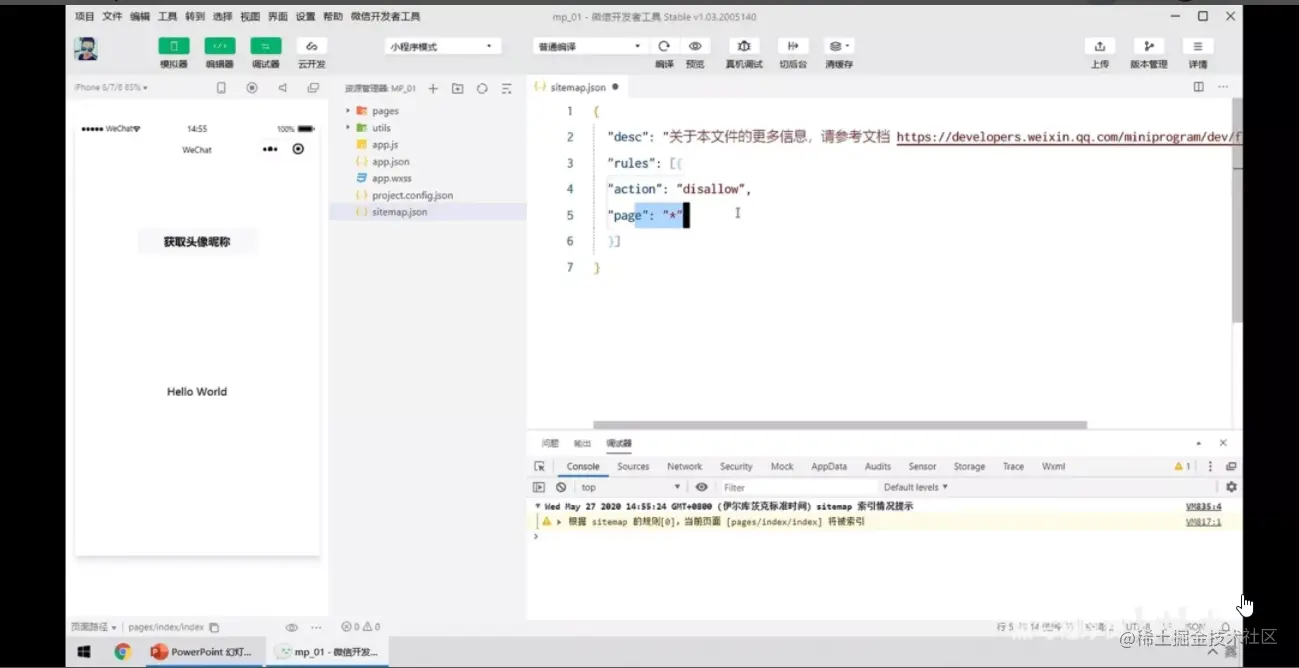1299x668 pixels.
Task: Open the 微信开发者工具 menu
Action: click(385, 17)
